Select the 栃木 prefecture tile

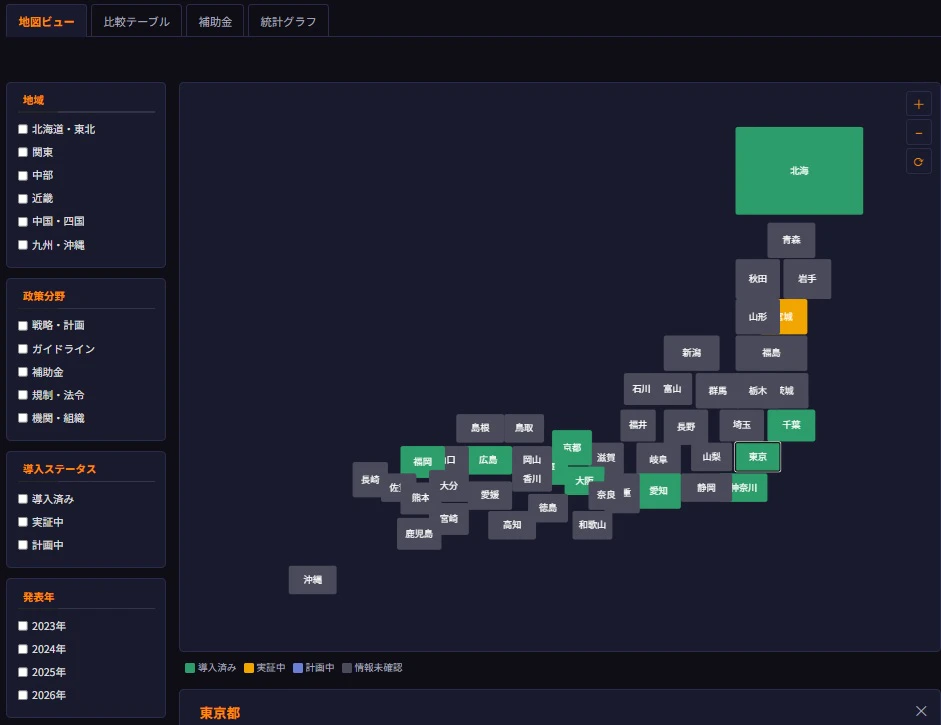tap(757, 391)
